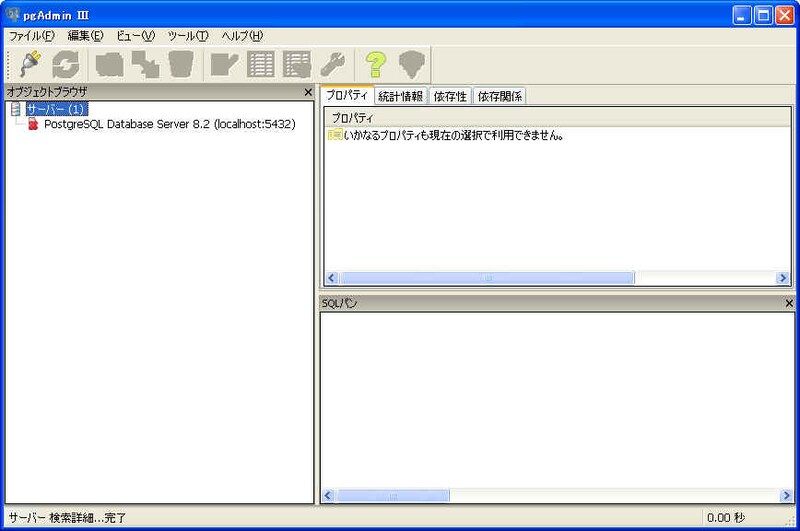Click the greyed SQL query tool icon
Image resolution: width=800 pixels, height=531 pixels.
224,64
